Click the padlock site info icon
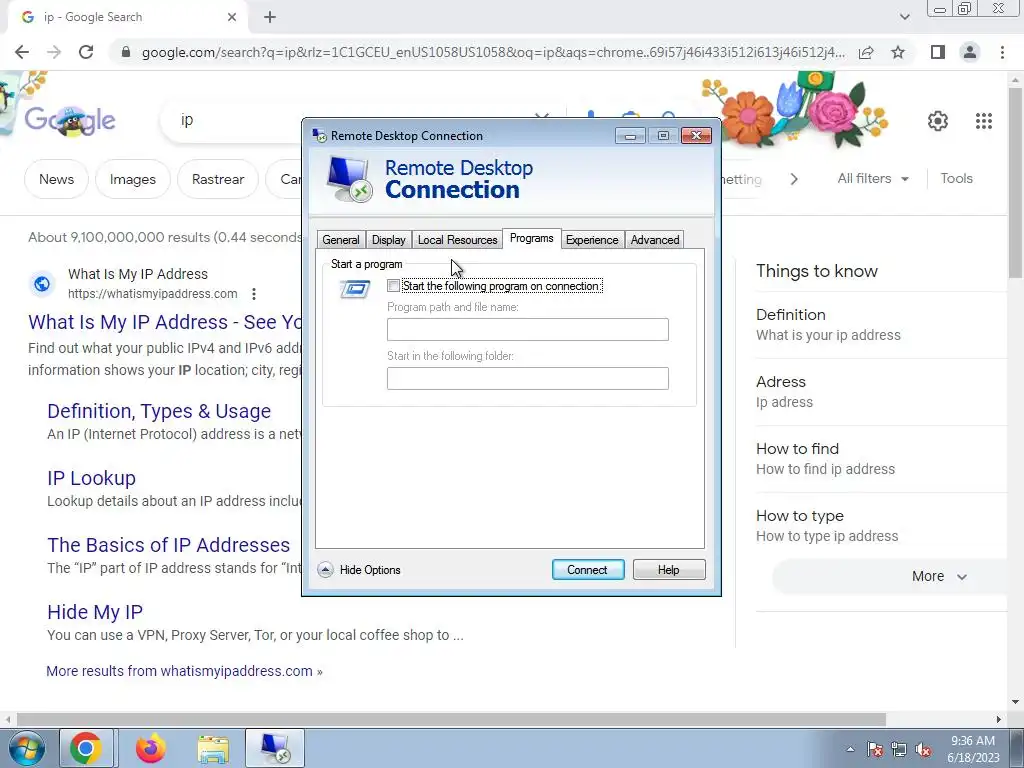 tap(126, 52)
